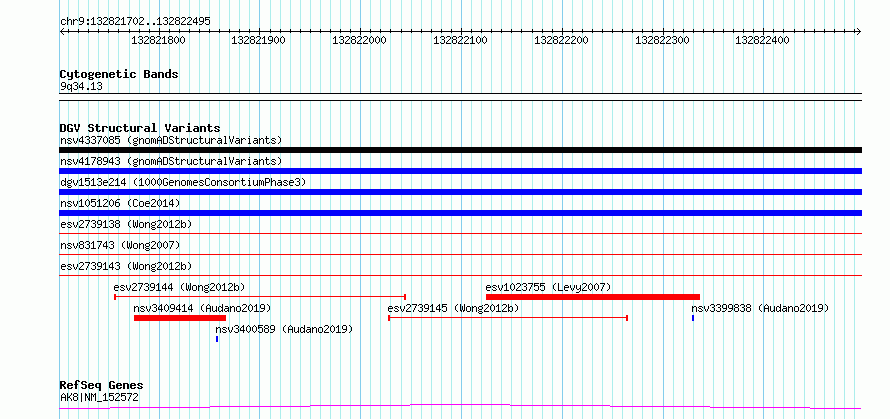Click ruler position 132822000
890x419 pixels.
pos(359,40)
